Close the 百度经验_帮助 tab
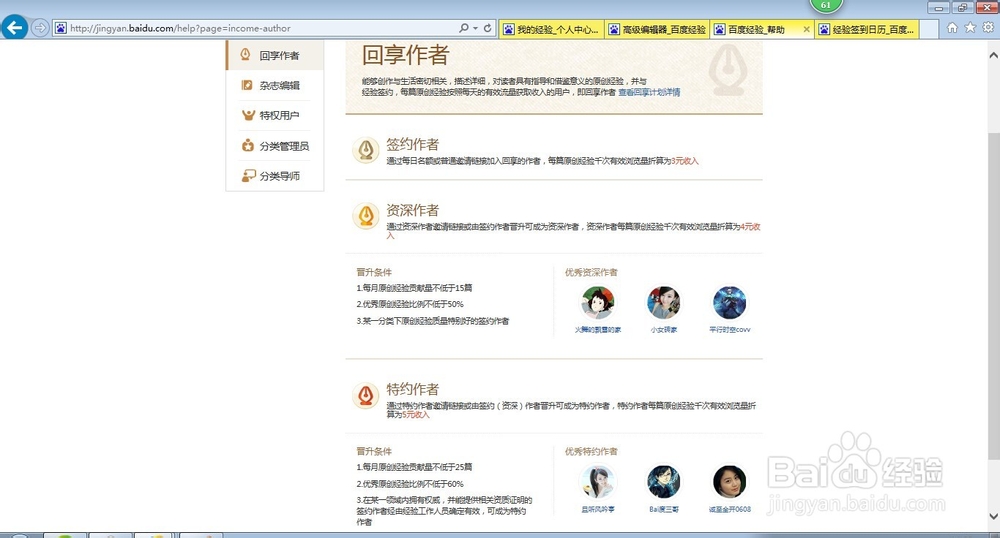 (807, 29)
